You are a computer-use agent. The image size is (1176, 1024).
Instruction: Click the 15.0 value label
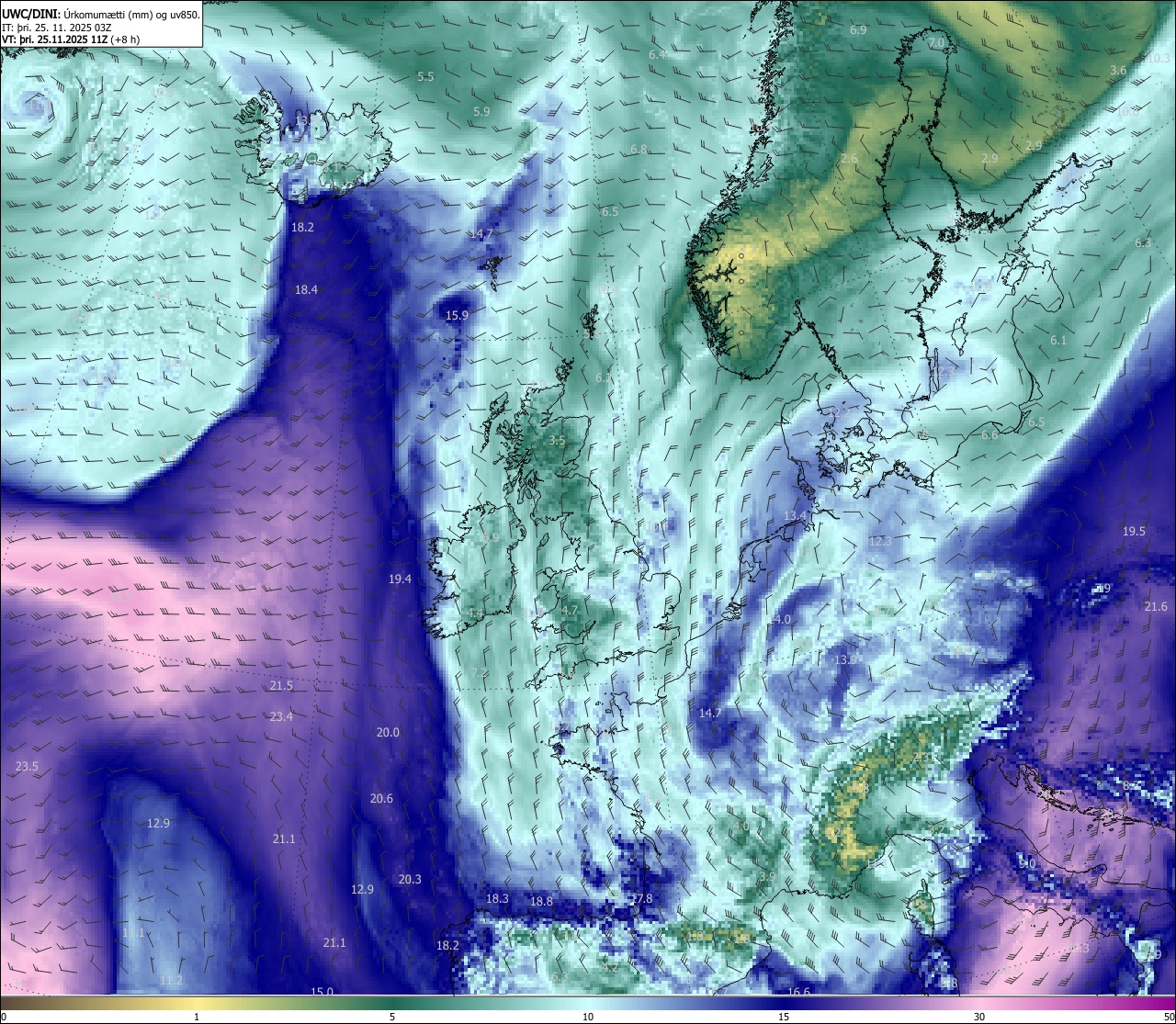click(322, 991)
